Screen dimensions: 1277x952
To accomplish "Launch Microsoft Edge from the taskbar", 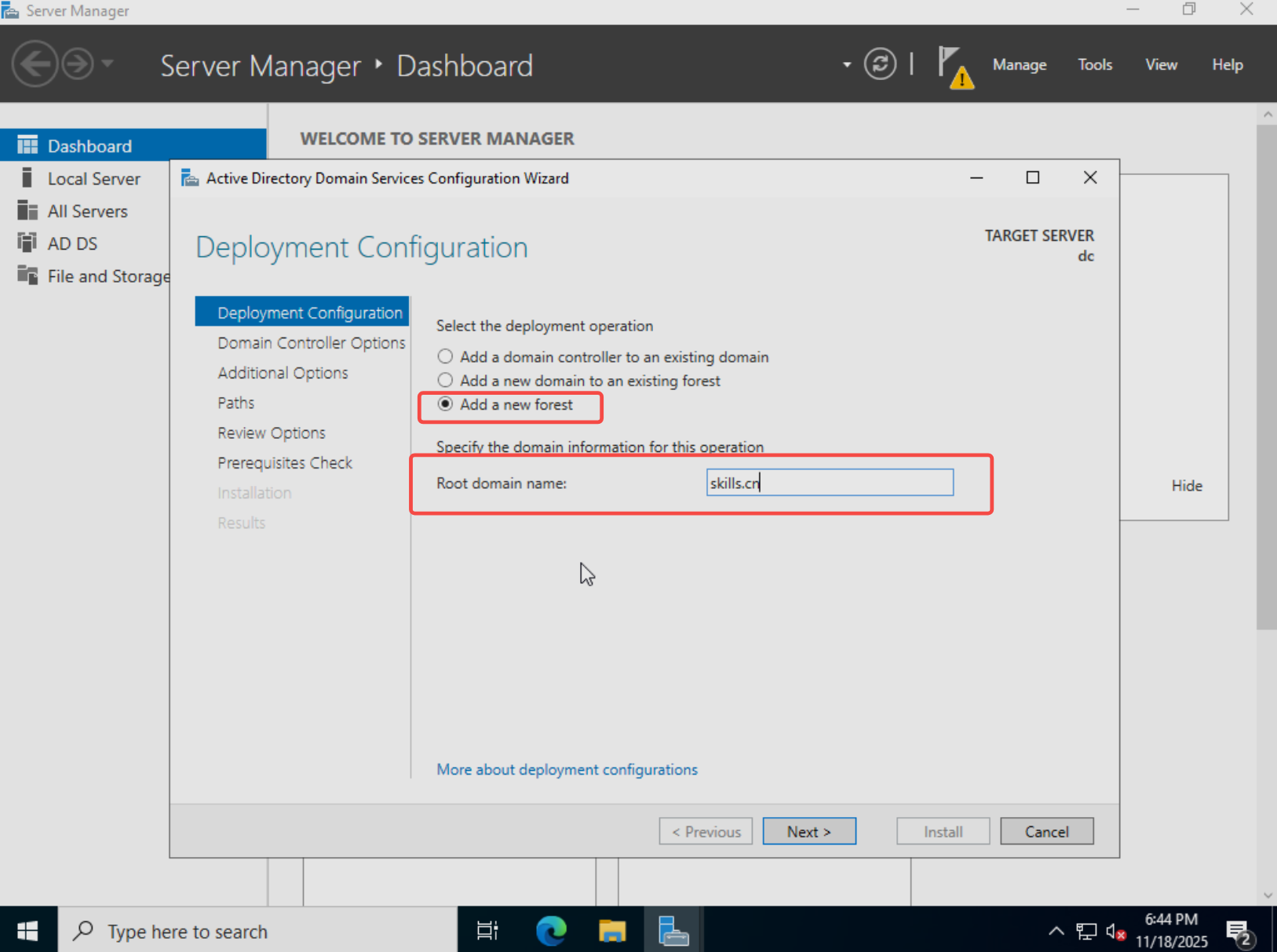I will (551, 931).
